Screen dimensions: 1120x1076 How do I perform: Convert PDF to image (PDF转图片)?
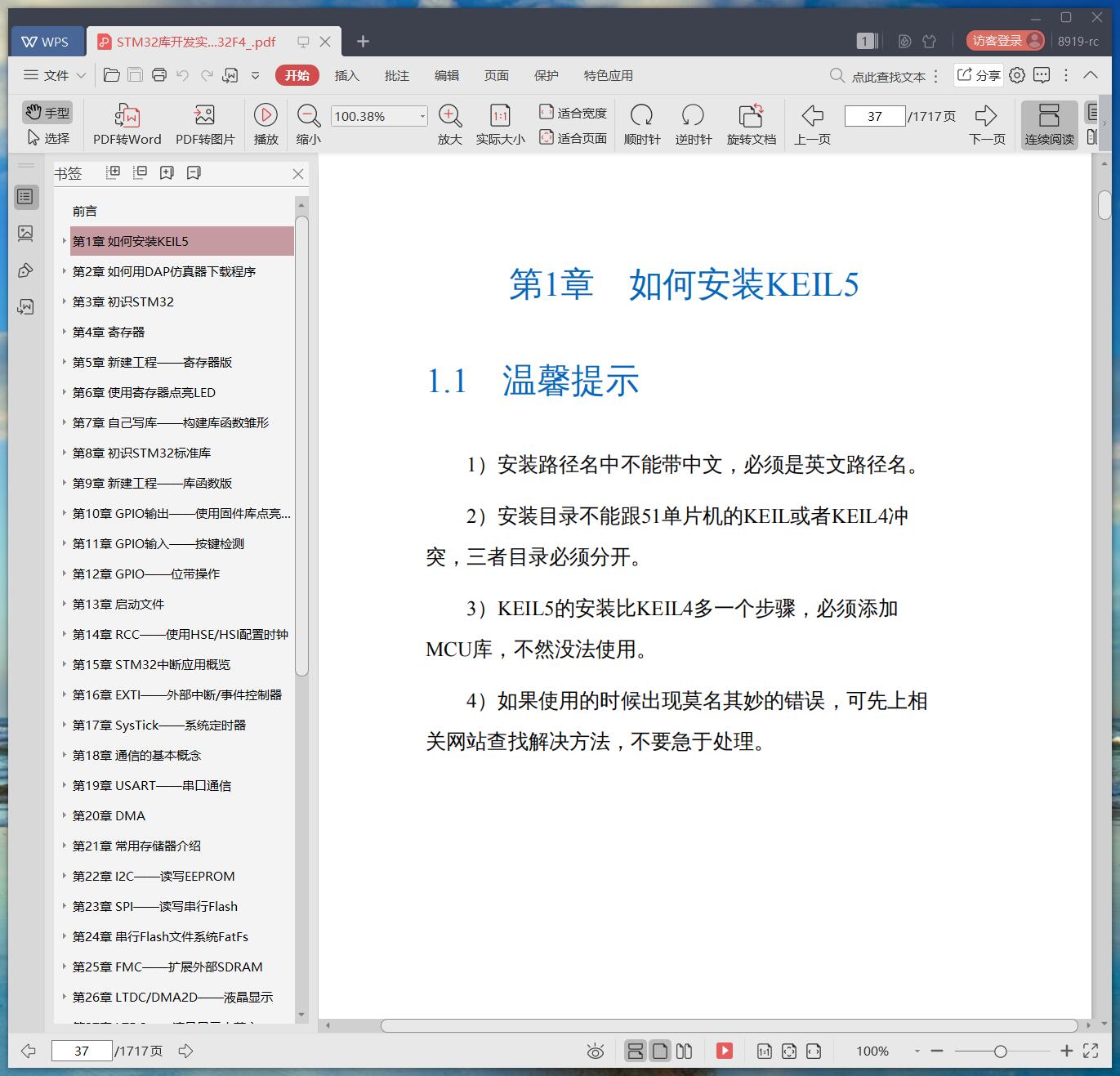[x=205, y=124]
